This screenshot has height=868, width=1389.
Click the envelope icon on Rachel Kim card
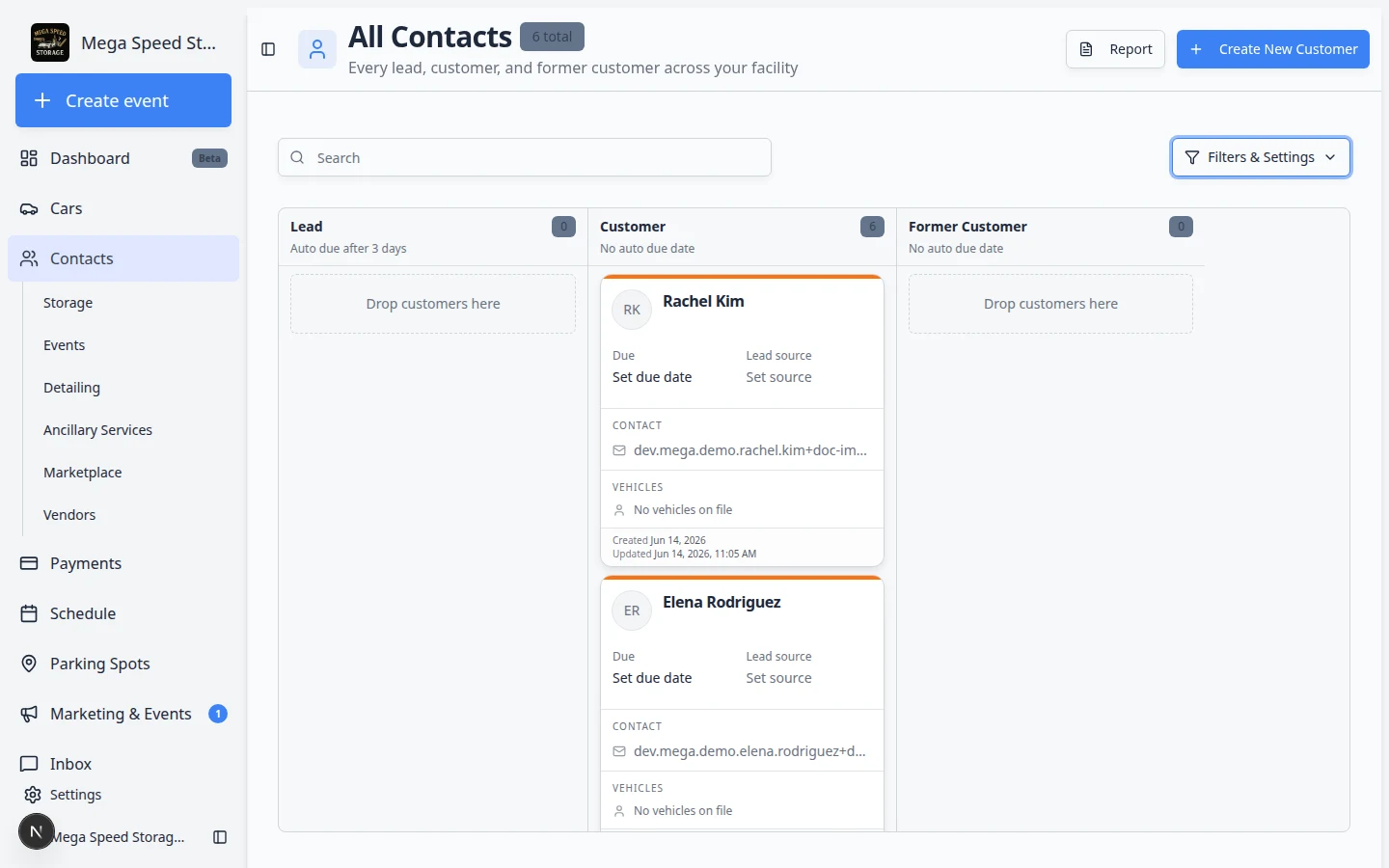pos(619,450)
